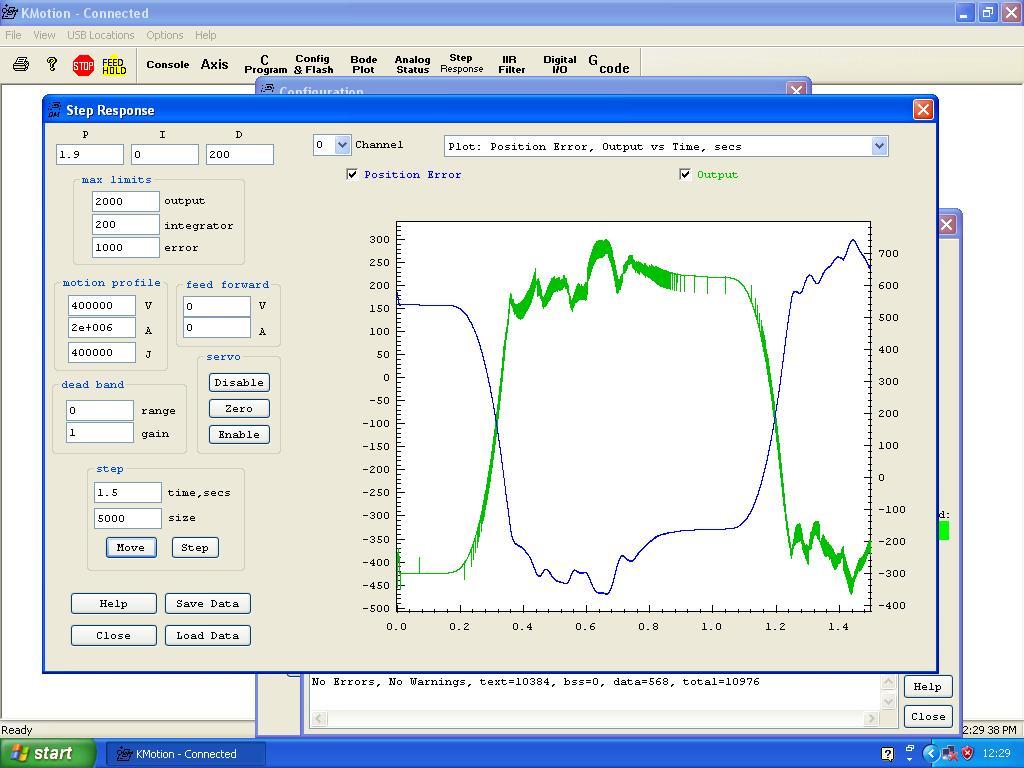Open the IIR Filter screen

[511, 65]
